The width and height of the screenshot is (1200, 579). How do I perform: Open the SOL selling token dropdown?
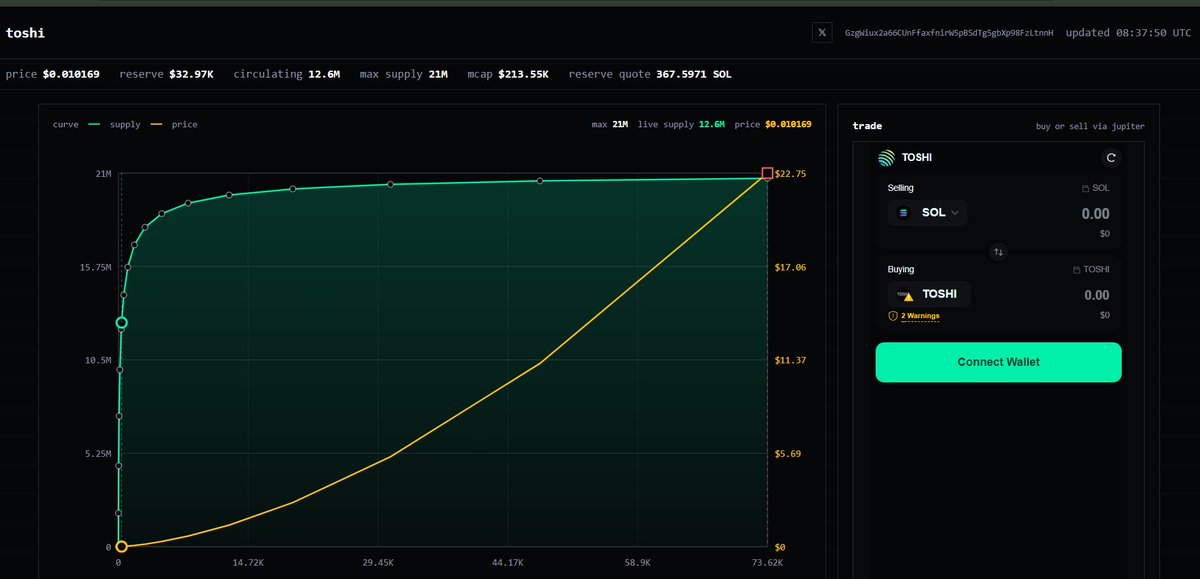(x=927, y=212)
